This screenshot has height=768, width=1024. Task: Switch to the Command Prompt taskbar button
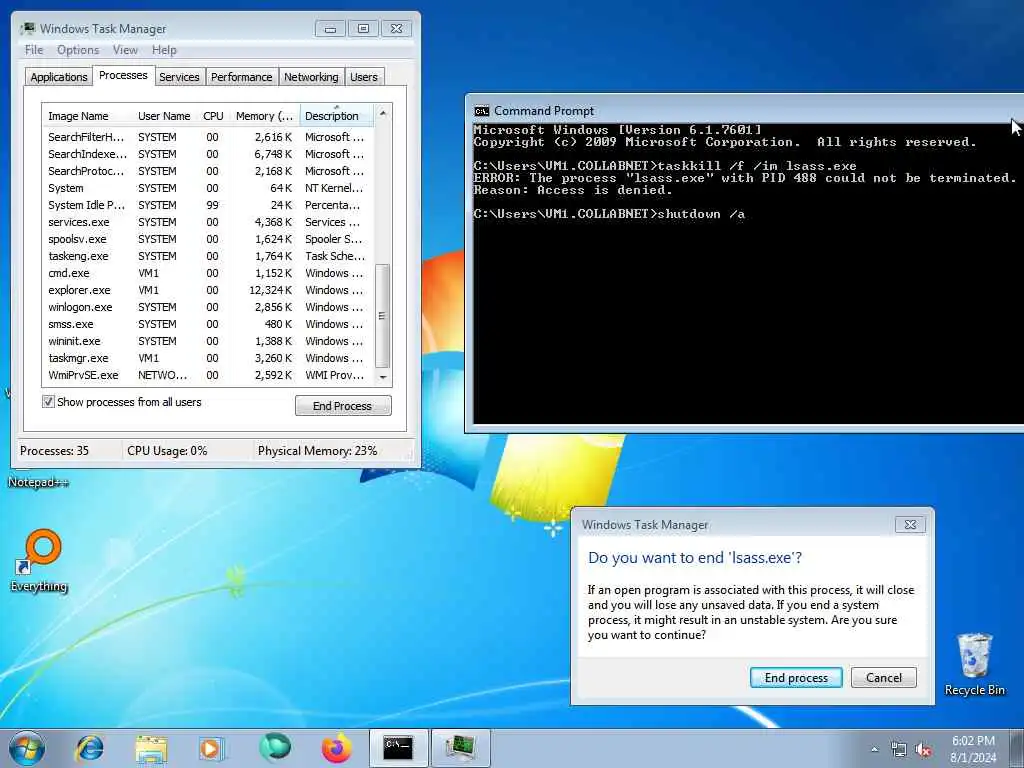tap(398, 748)
